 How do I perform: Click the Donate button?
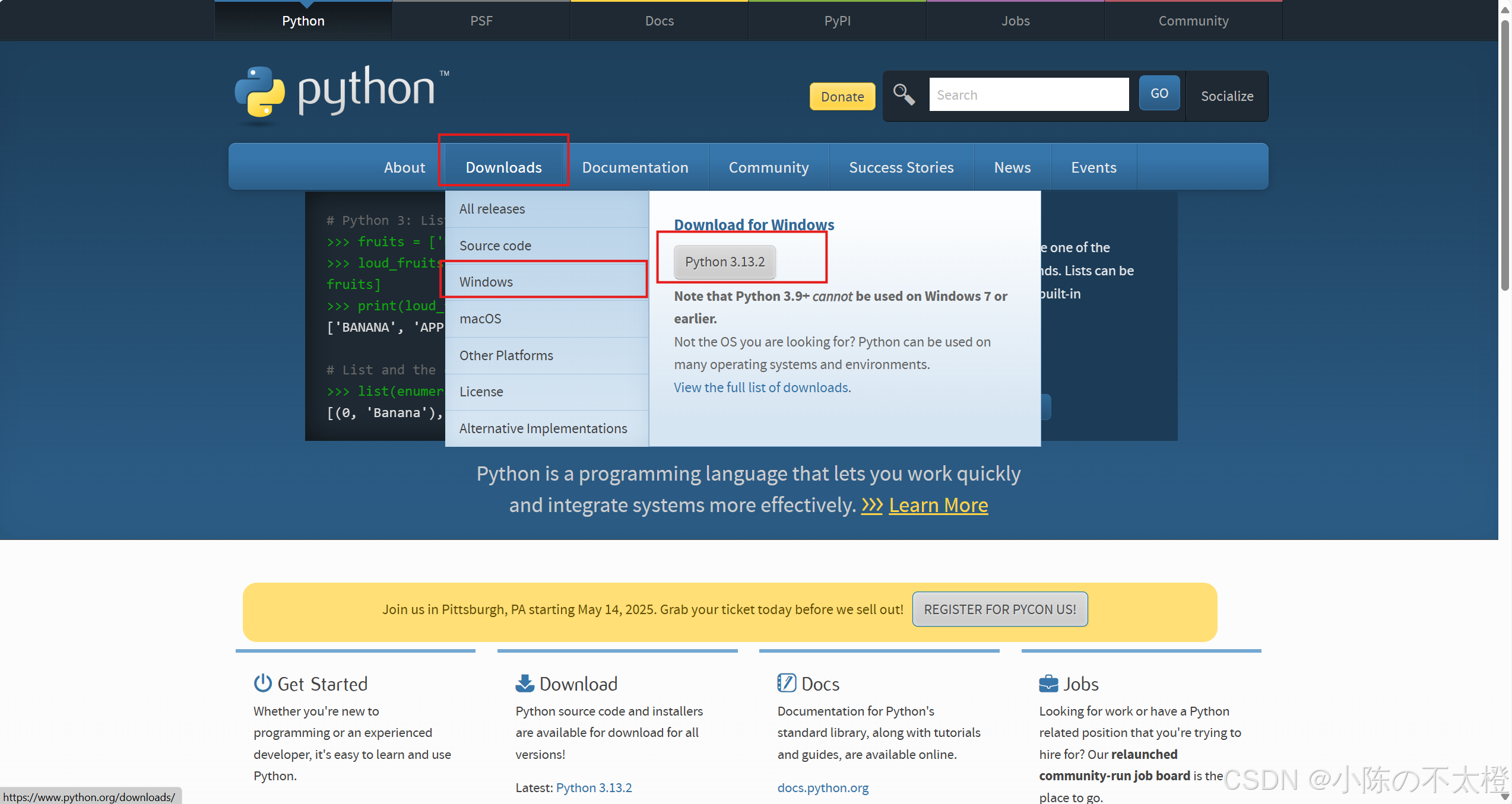click(x=842, y=96)
